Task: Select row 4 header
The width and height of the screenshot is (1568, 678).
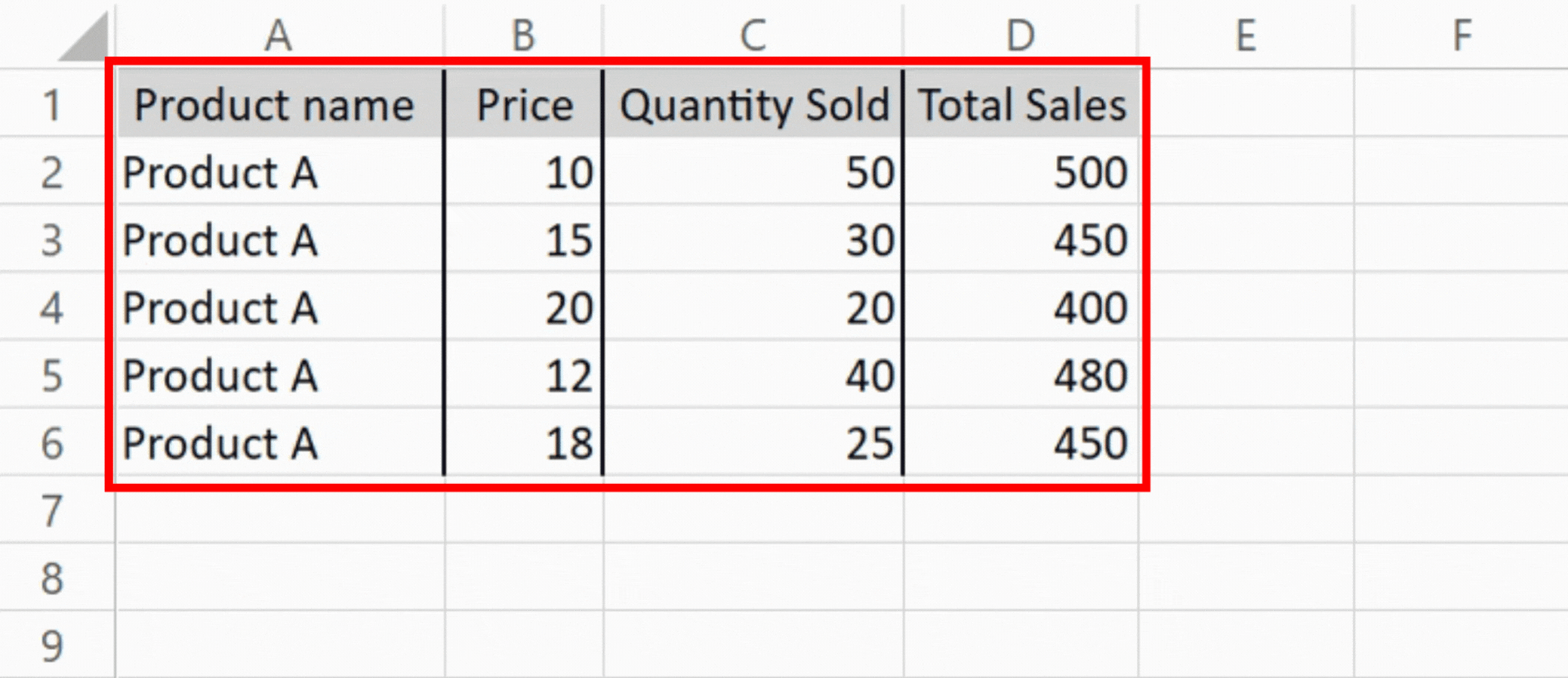Action: (51, 307)
